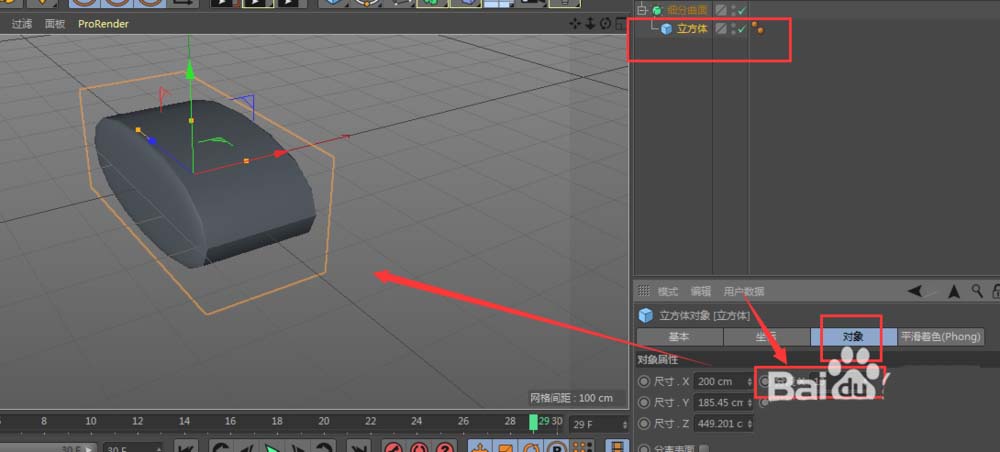The height and width of the screenshot is (452, 1000).
Task: Open the 模式 menu in attributes panel
Action: [x=667, y=291]
